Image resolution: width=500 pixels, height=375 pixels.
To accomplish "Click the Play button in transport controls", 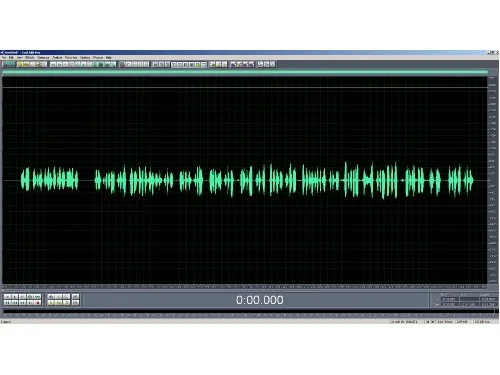I will click(15, 297).
